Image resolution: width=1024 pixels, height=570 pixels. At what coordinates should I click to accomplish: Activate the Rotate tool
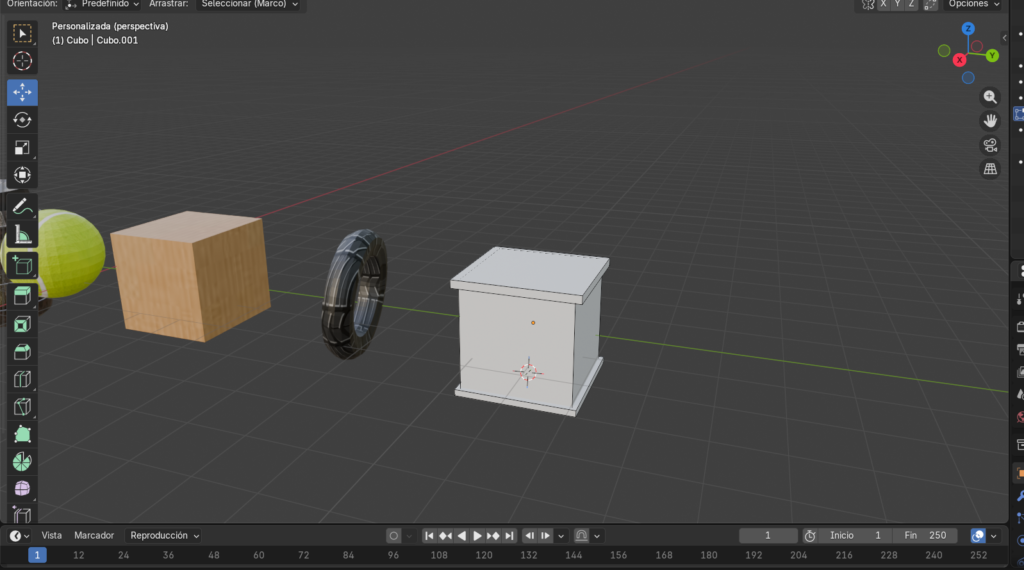[x=22, y=120]
